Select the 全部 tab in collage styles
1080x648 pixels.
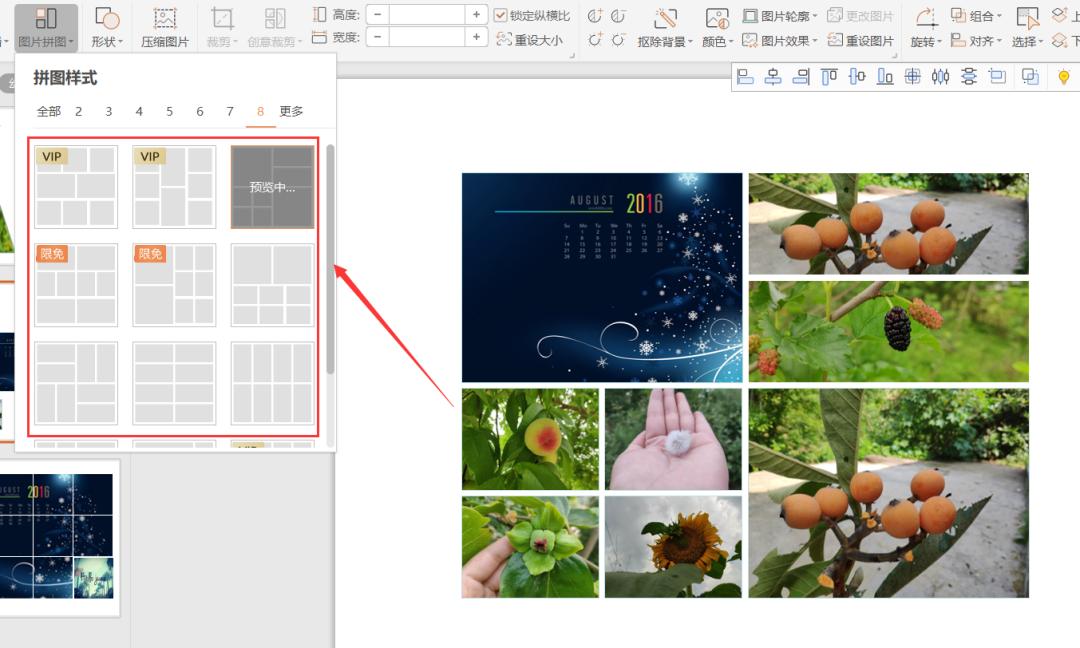click(x=48, y=112)
